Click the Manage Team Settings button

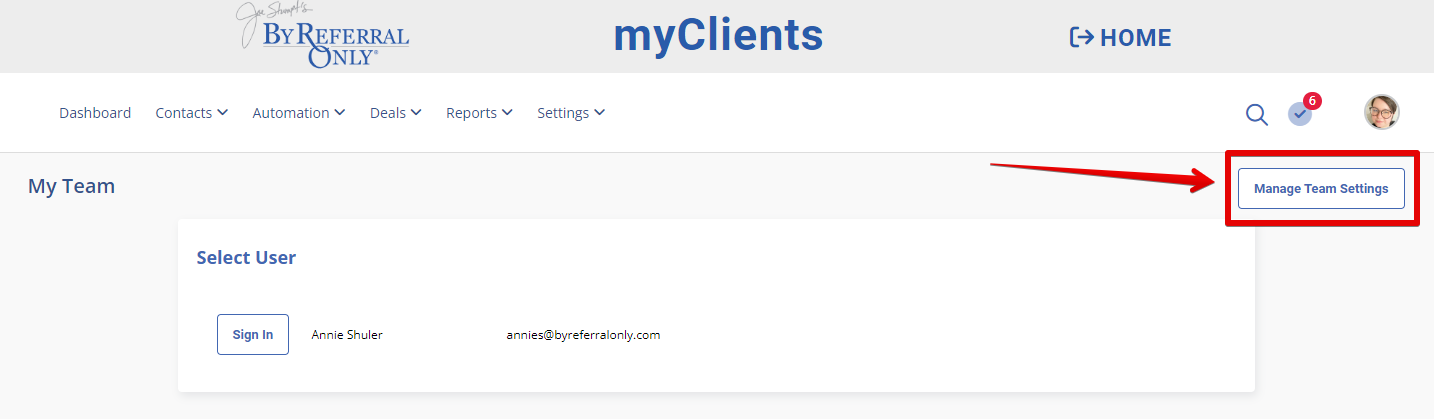[x=1321, y=188]
